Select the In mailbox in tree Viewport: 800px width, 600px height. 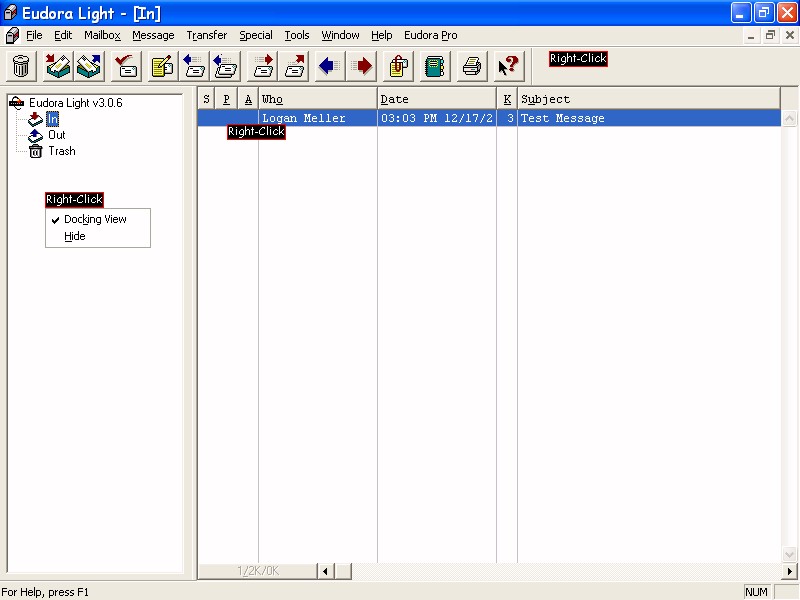click(x=53, y=119)
